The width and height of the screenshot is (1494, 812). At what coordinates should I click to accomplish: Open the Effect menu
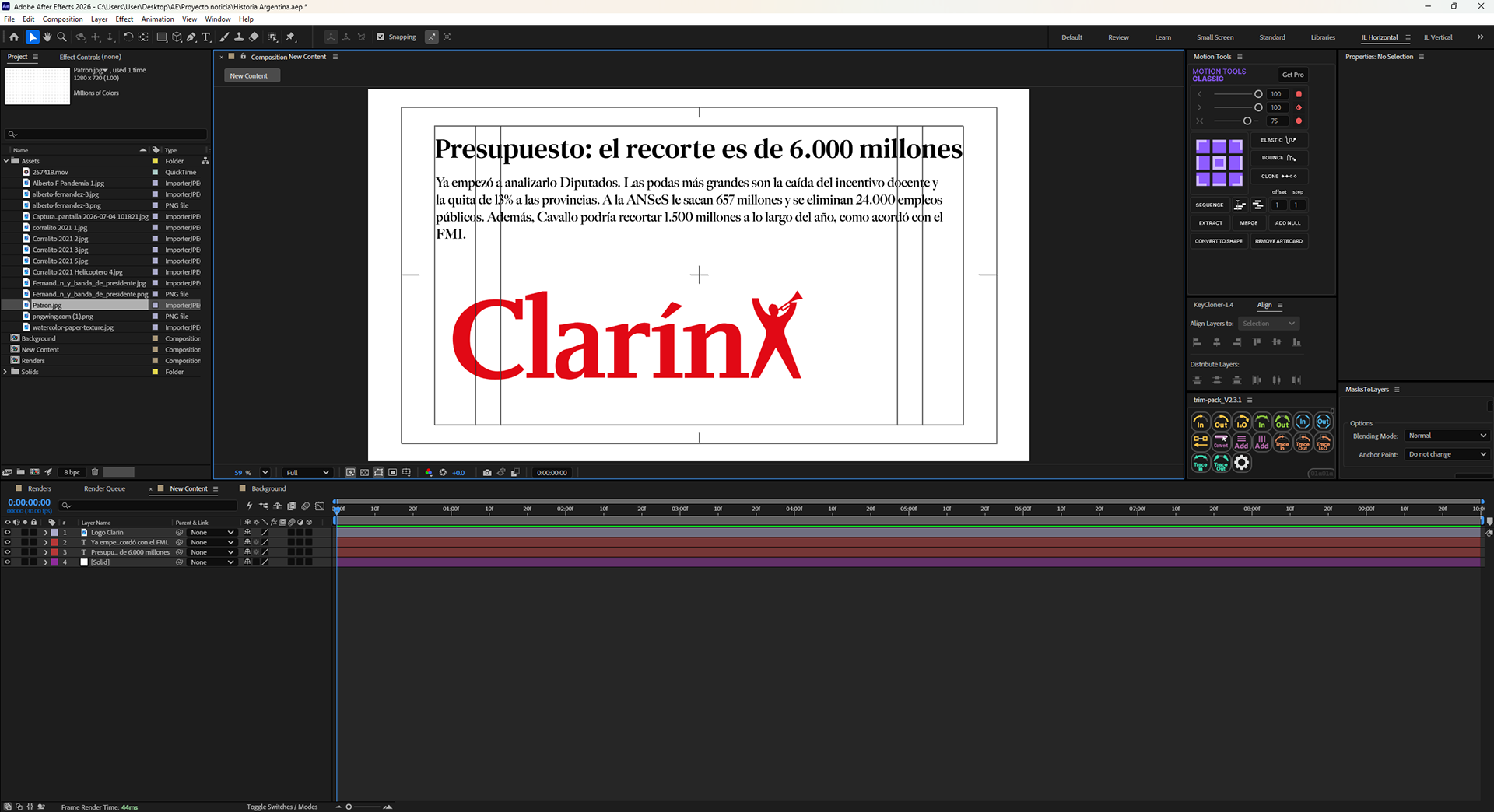[x=124, y=19]
